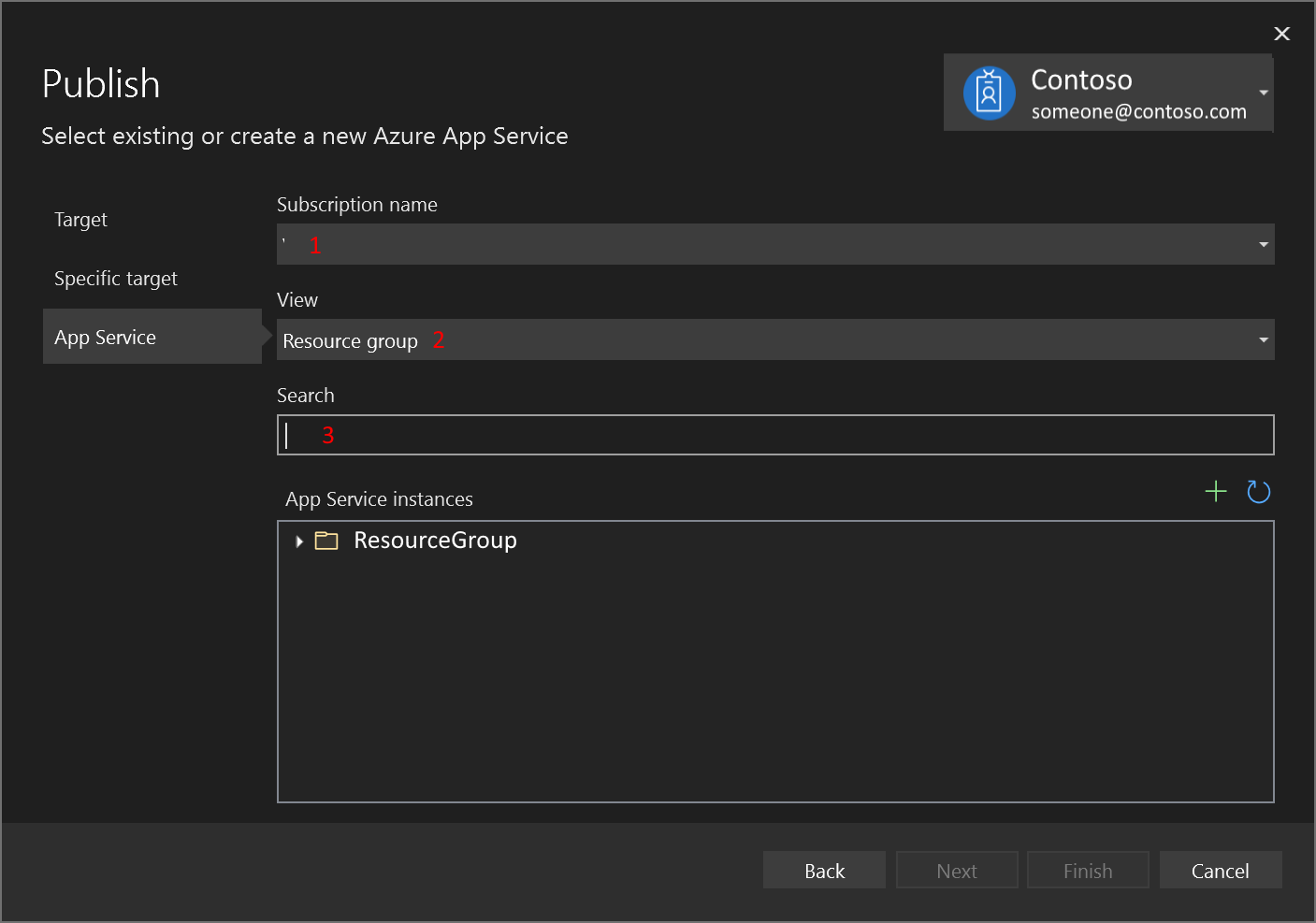Click the Contoso account avatar
1316x923 pixels.
(990, 93)
